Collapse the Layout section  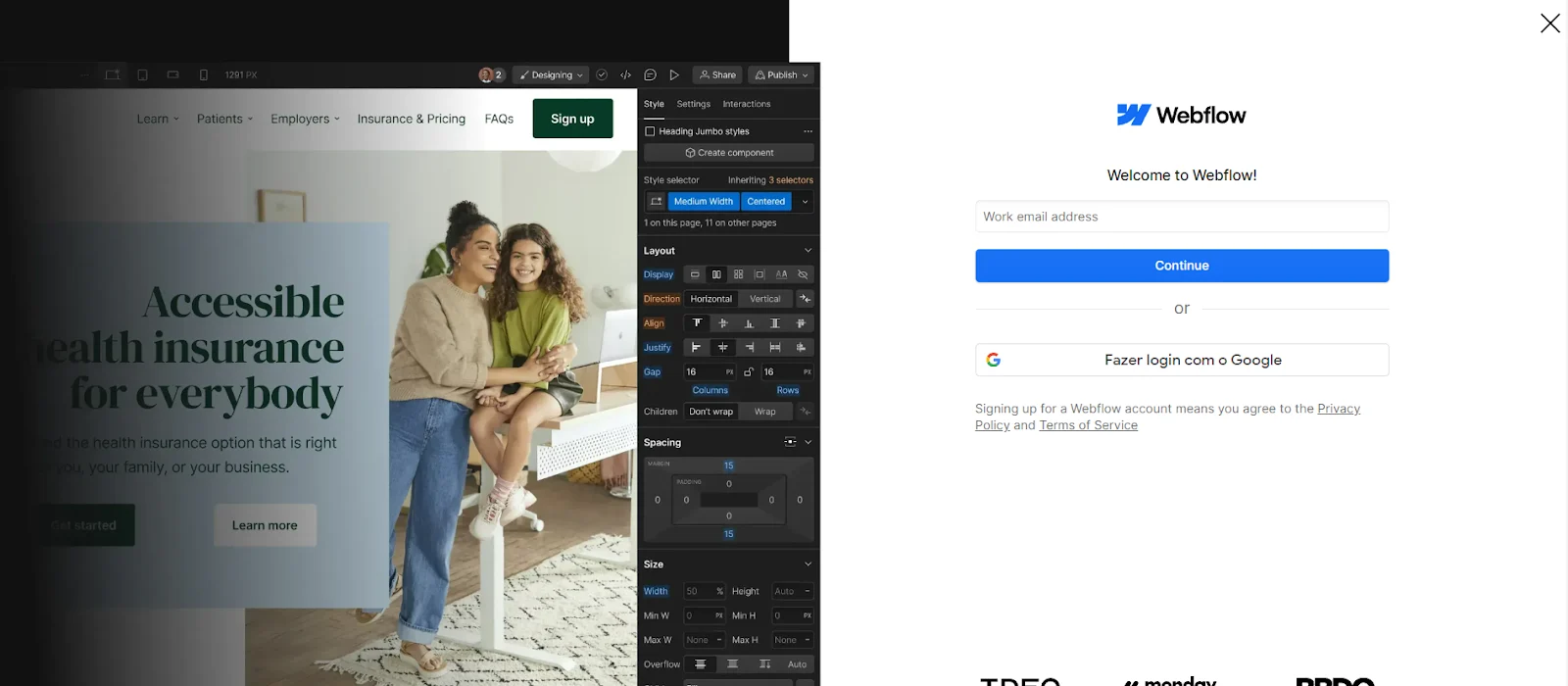point(808,251)
